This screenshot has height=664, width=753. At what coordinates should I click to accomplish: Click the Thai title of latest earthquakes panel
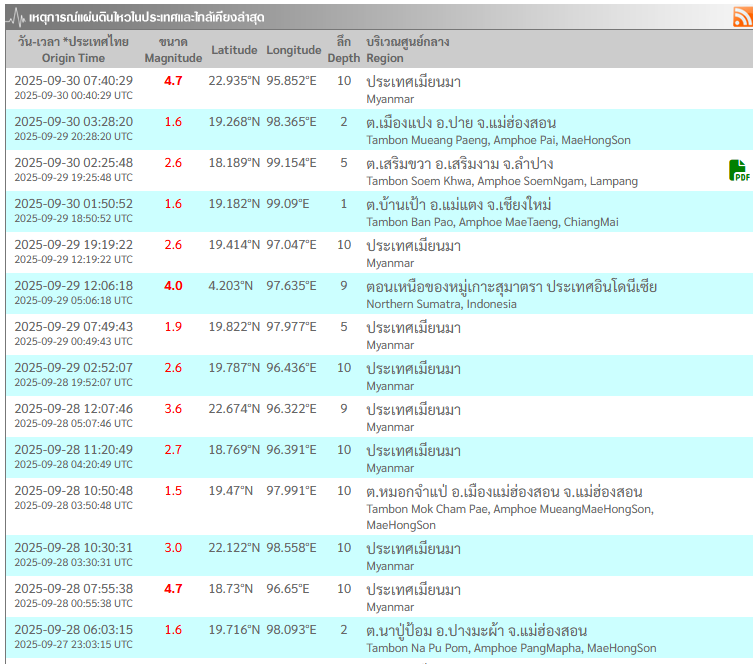pyautogui.click(x=146, y=18)
